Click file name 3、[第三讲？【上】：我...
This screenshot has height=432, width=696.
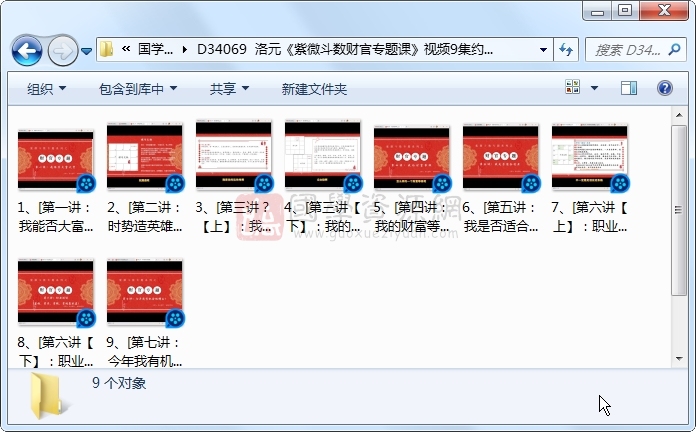233,217
